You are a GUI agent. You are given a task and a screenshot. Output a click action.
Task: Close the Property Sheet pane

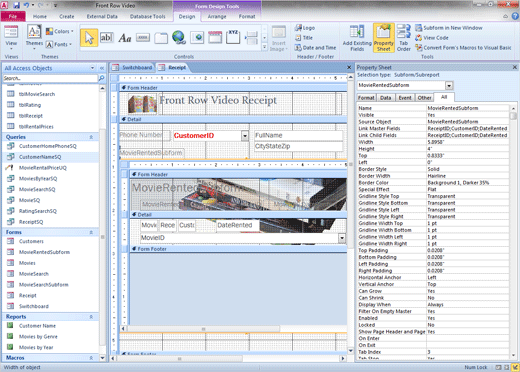pyautogui.click(x=514, y=67)
